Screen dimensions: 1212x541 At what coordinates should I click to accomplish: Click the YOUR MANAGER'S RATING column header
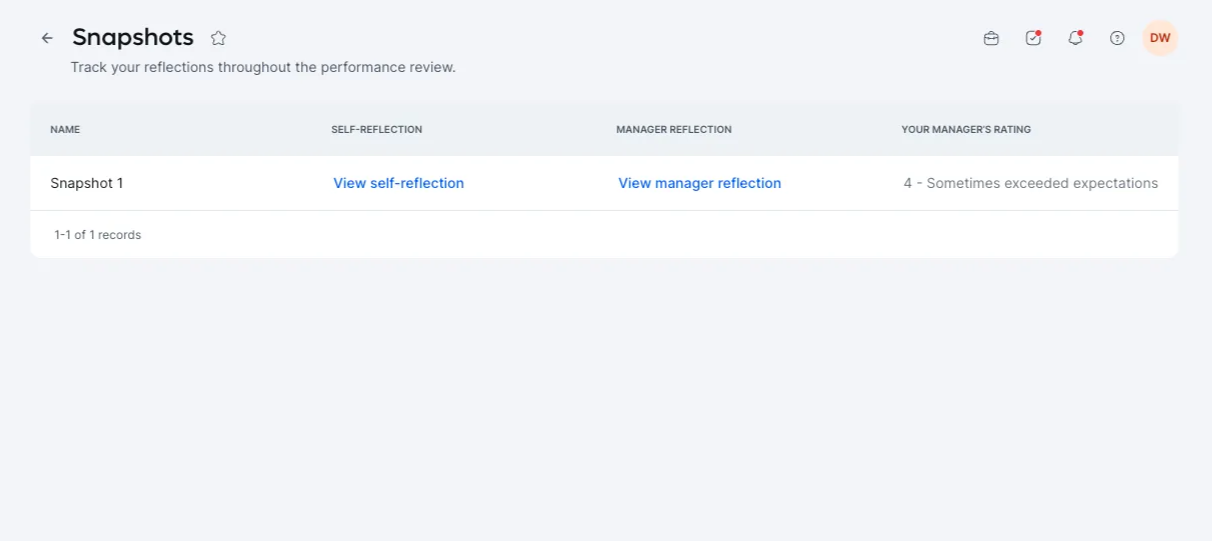click(966, 129)
